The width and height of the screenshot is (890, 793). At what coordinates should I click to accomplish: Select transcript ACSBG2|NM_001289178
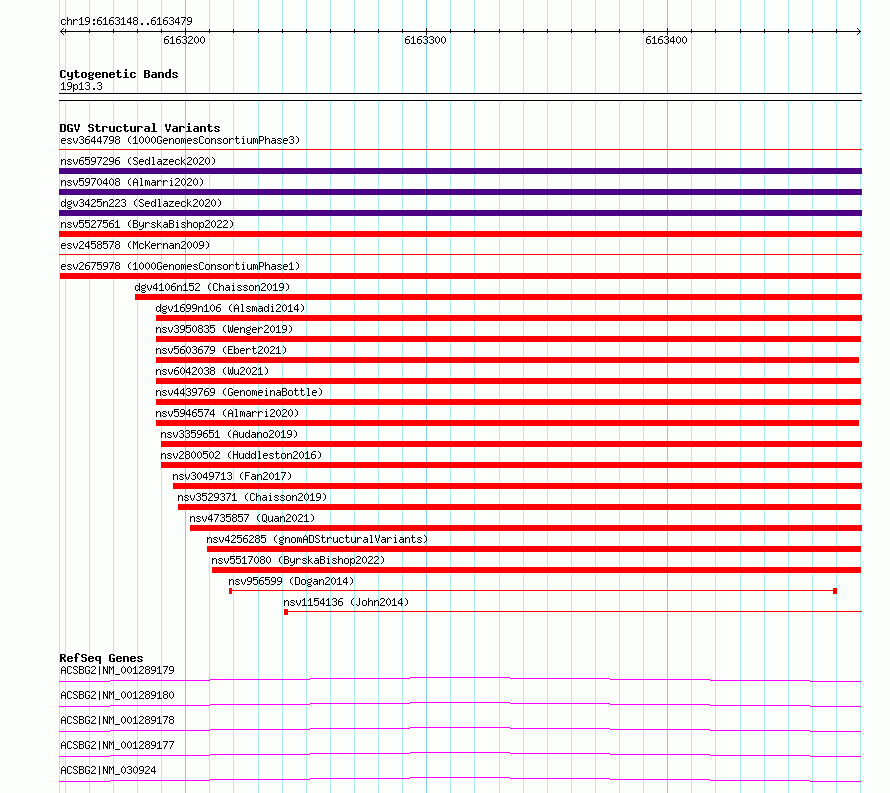tap(117, 720)
